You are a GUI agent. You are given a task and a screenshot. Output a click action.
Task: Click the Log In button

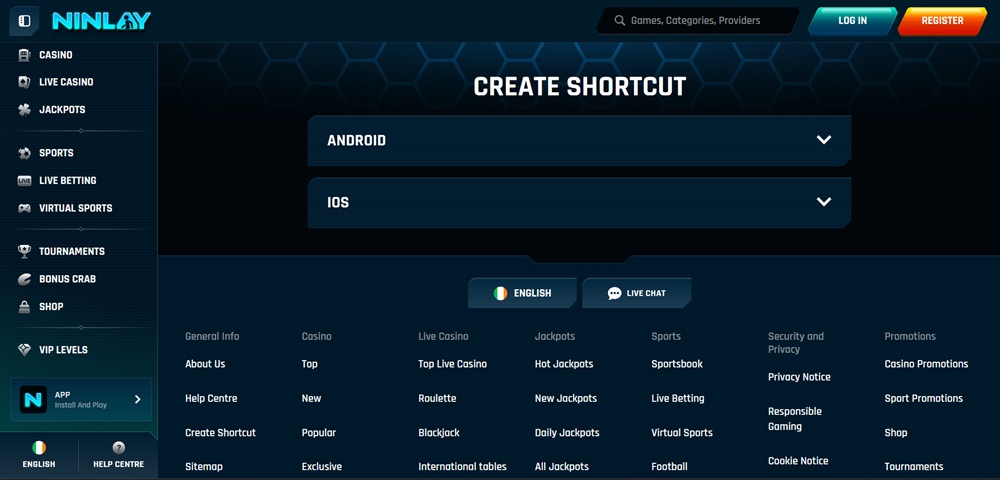[x=852, y=21]
